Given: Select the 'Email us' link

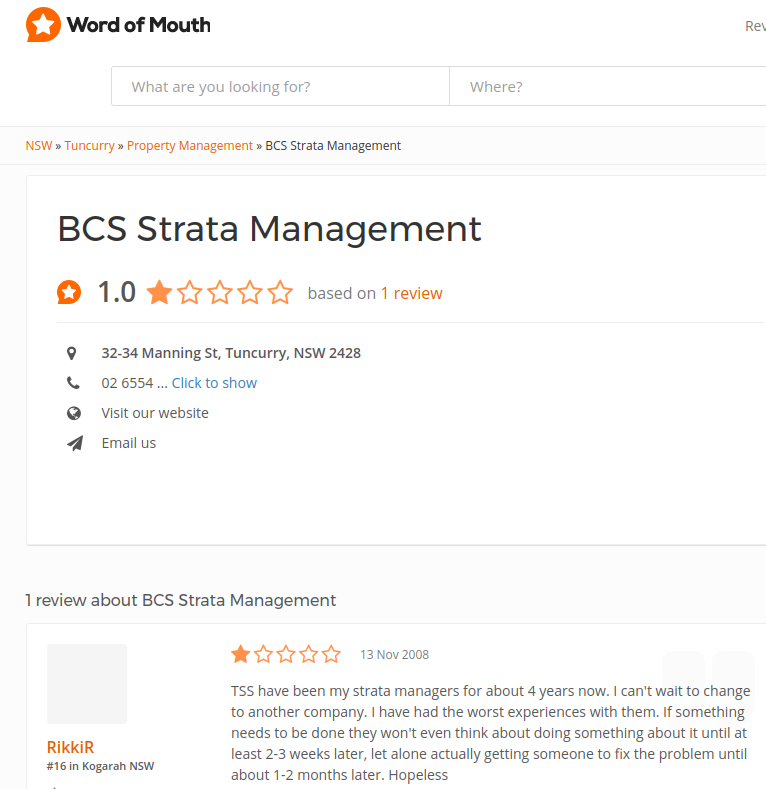Looking at the screenshot, I should pos(129,443).
